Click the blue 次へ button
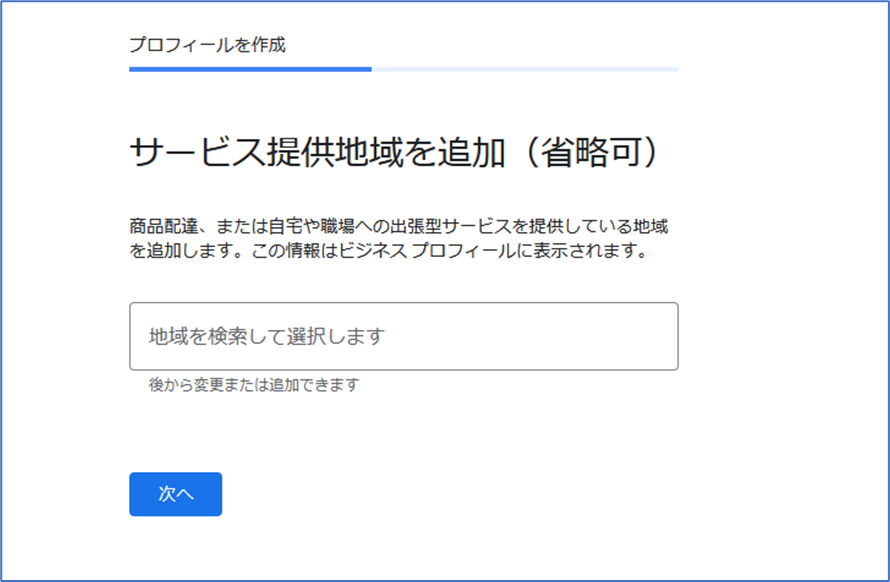The image size is (890, 582). (x=175, y=494)
